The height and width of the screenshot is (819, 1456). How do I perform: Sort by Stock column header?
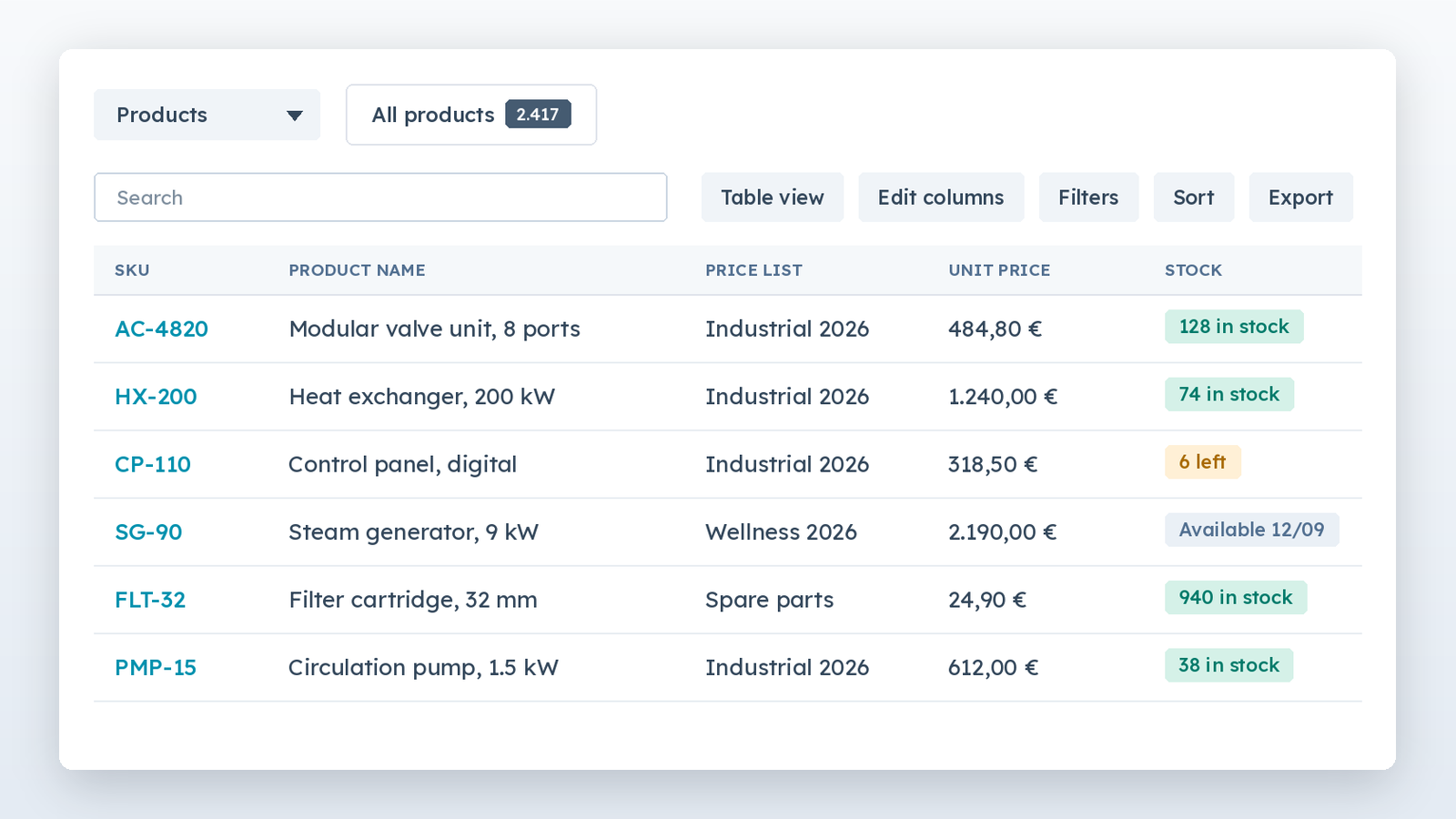[x=1193, y=270]
